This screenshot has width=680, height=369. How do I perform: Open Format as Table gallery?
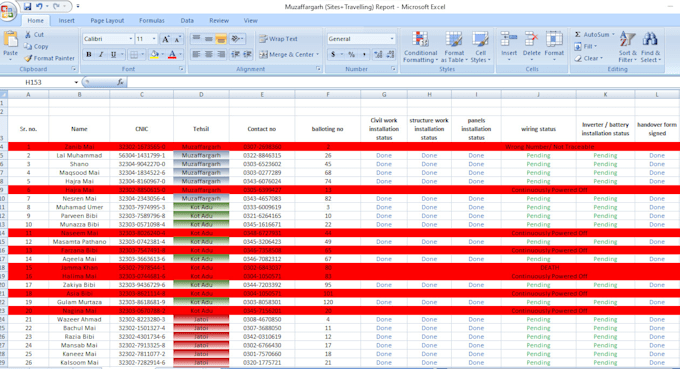click(454, 47)
